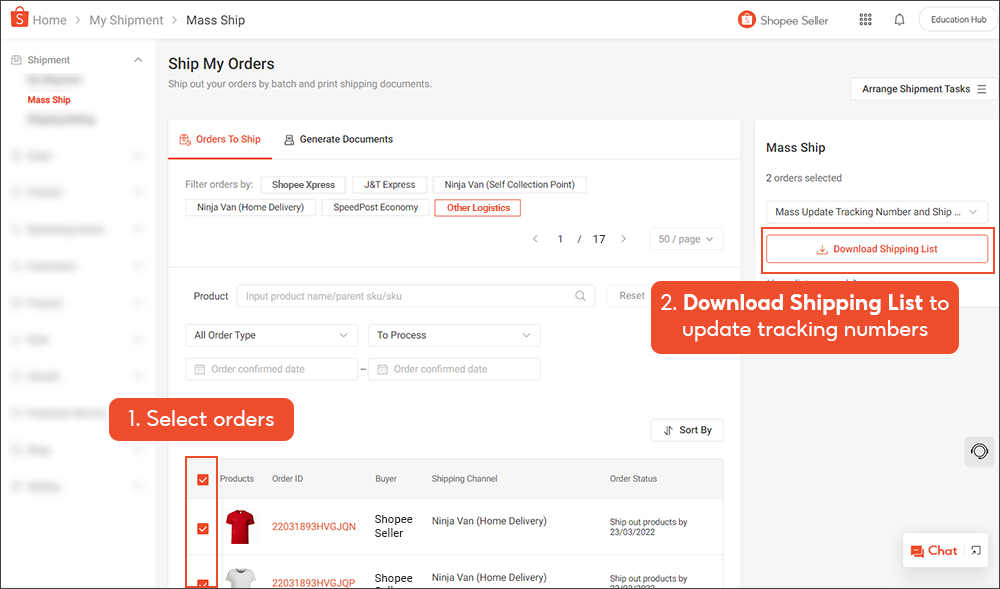
Task: Open the 50 / page dropdown
Action: pyautogui.click(x=686, y=238)
